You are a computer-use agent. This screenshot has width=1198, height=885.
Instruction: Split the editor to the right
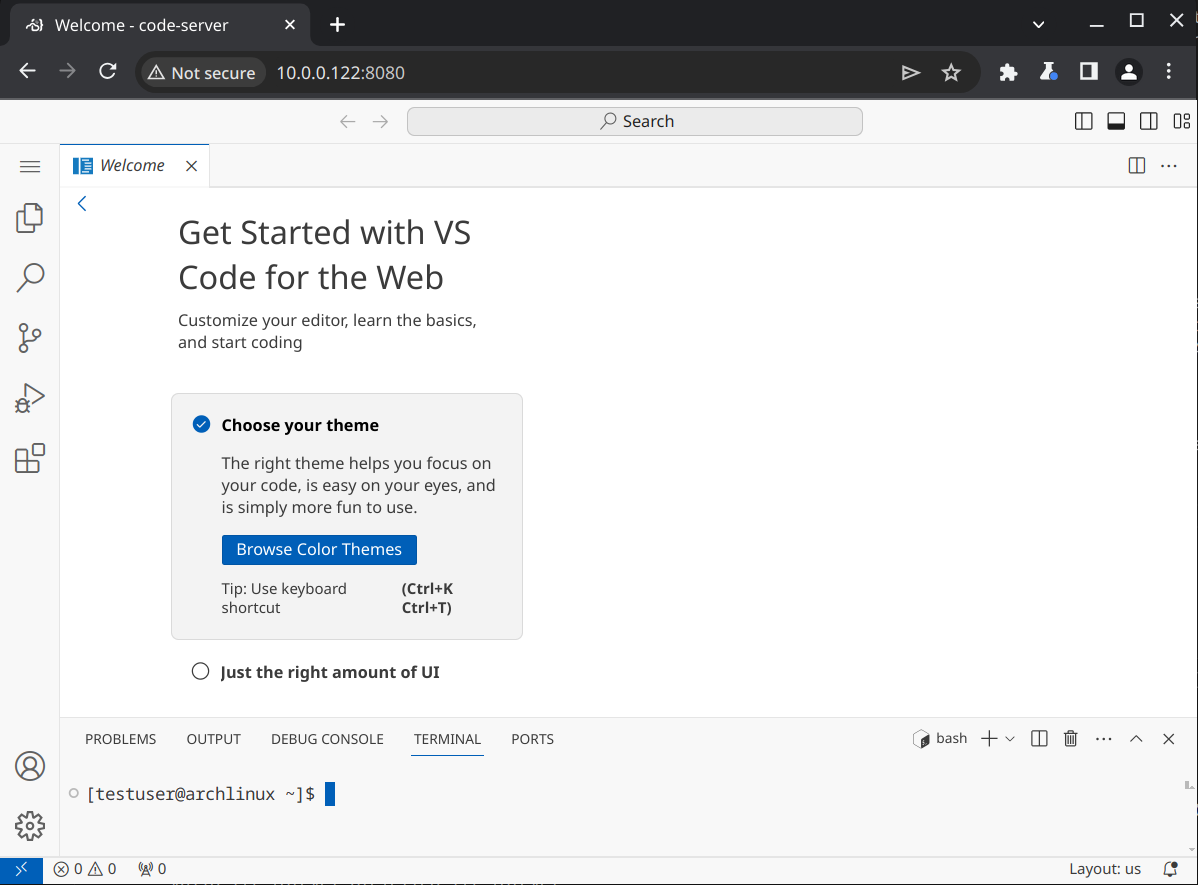[x=1137, y=165]
